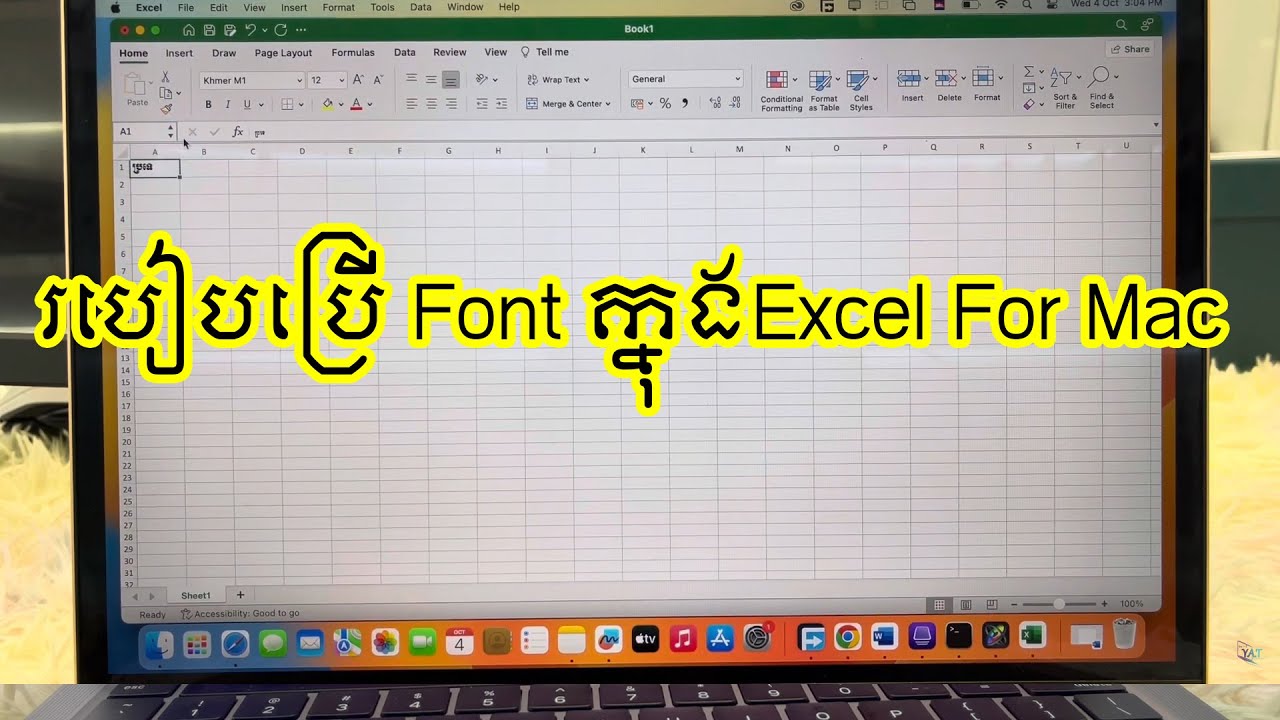1280x720 pixels.
Task: Open the font size 12 dropdown
Action: [341, 80]
